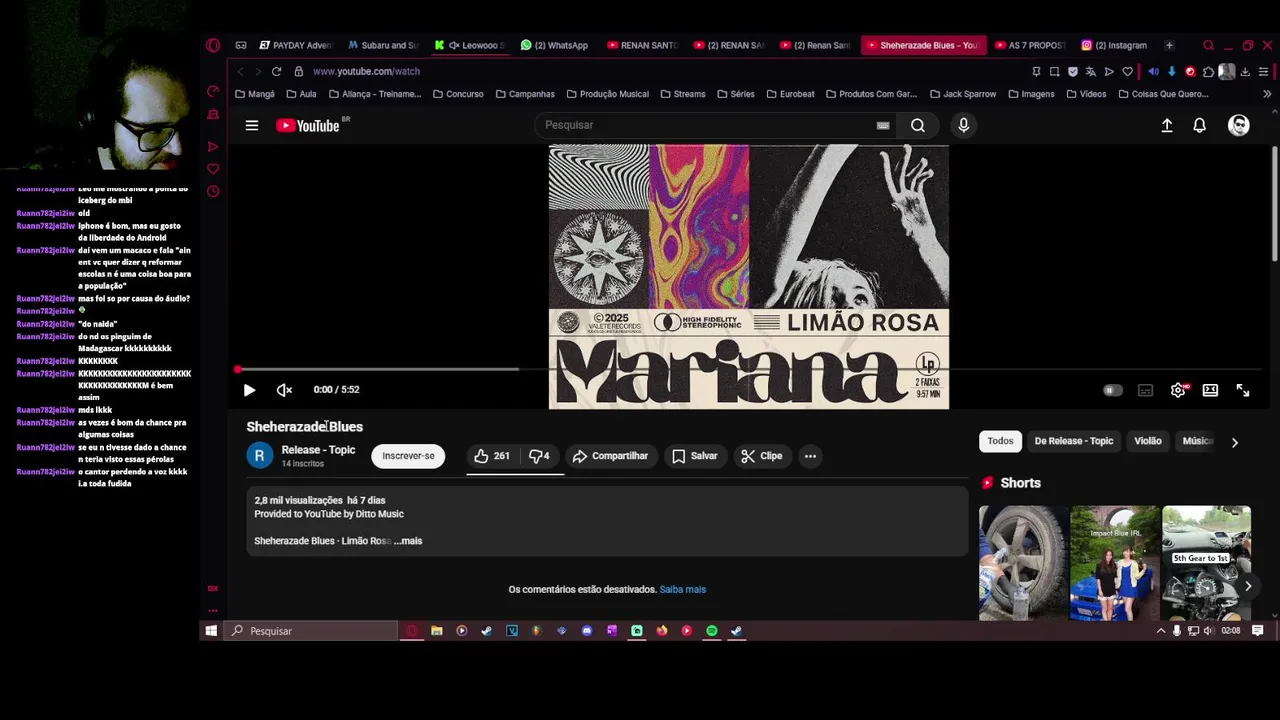
Task: Open the Windows Start button
Action: coord(211,631)
